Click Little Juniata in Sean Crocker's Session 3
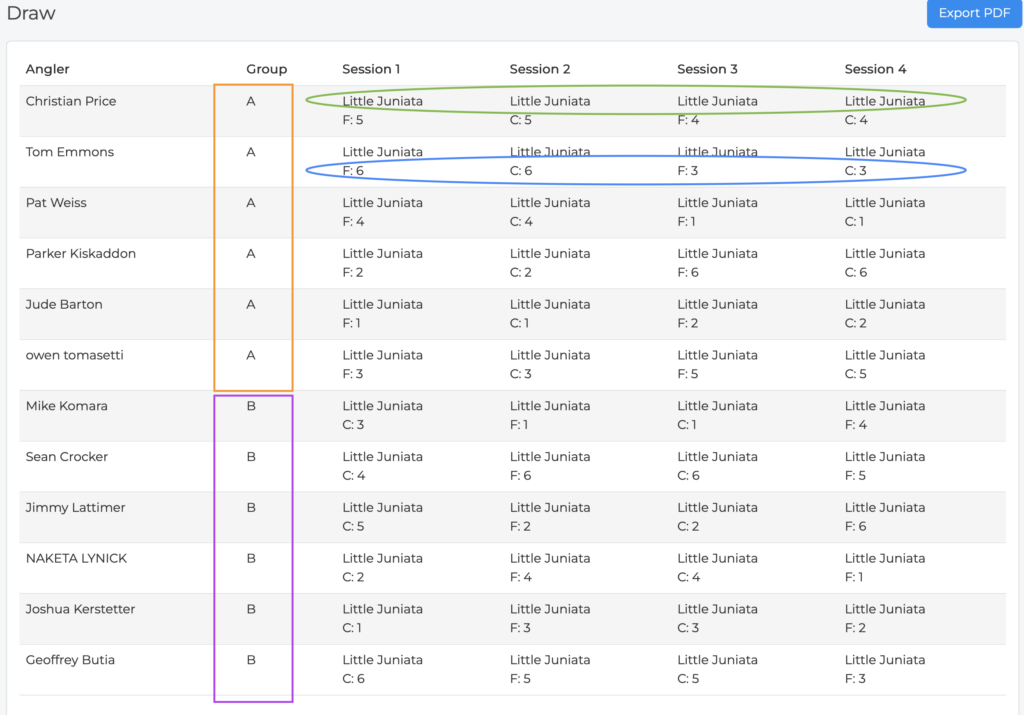 point(717,457)
